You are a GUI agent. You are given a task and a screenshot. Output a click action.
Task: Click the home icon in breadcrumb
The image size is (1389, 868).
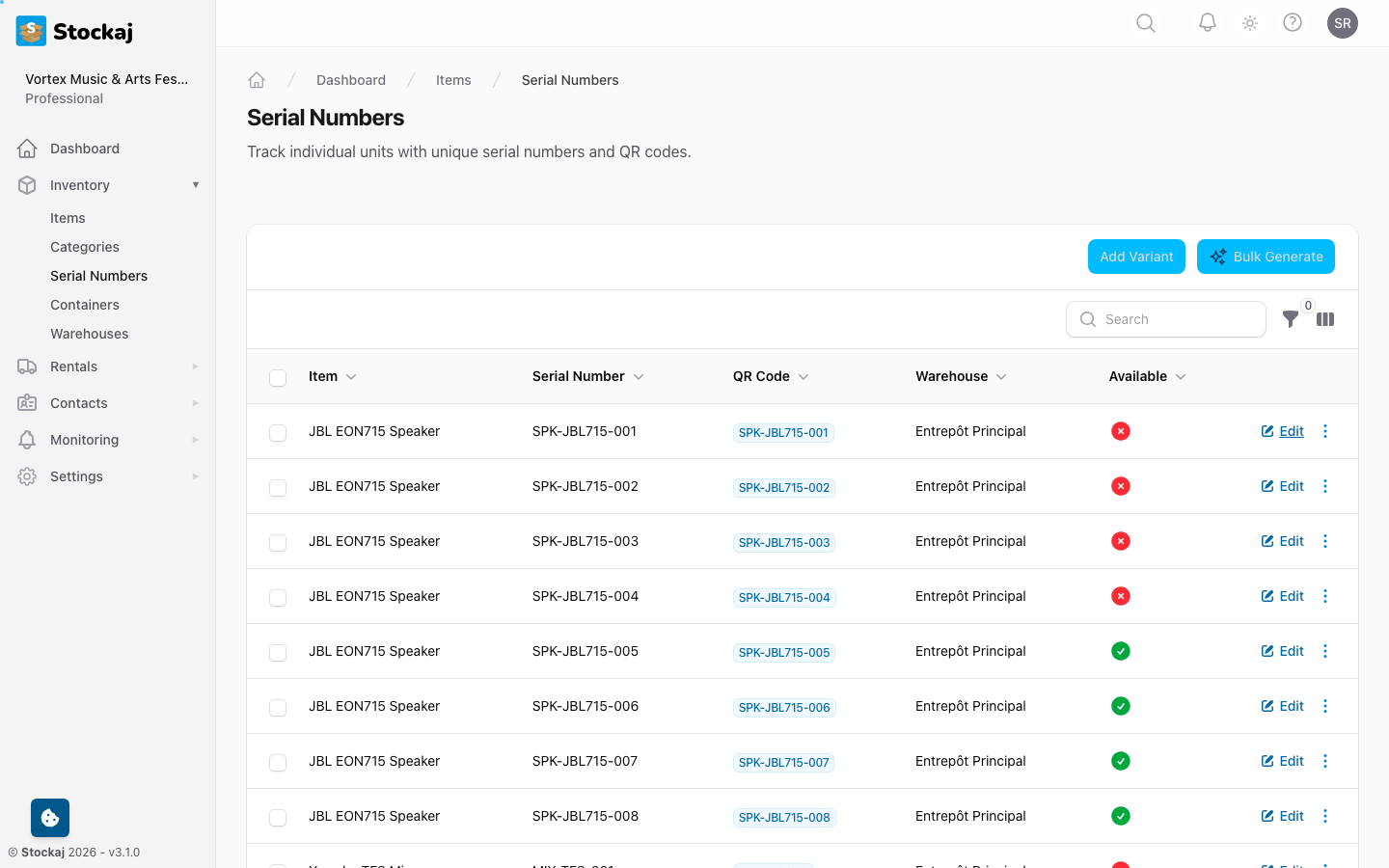257,80
